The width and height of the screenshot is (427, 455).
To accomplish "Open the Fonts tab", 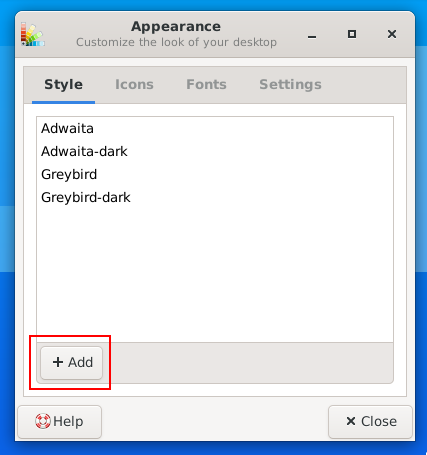I will [x=206, y=85].
